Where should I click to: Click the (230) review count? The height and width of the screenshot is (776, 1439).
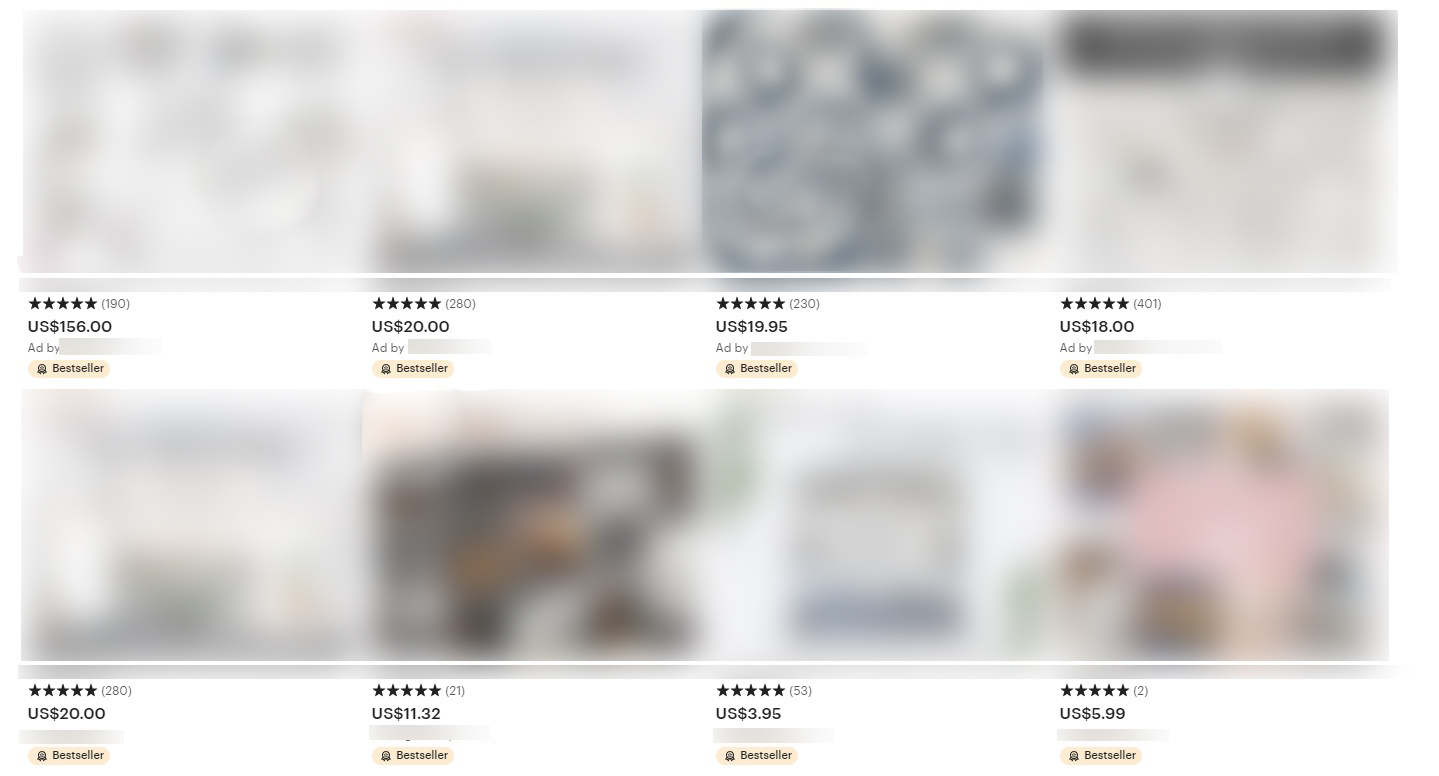(804, 303)
